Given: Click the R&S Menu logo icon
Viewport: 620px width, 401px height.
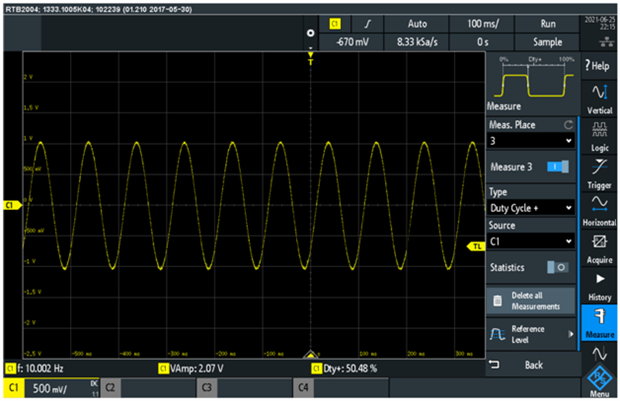Looking at the screenshot, I should pyautogui.click(x=600, y=381).
